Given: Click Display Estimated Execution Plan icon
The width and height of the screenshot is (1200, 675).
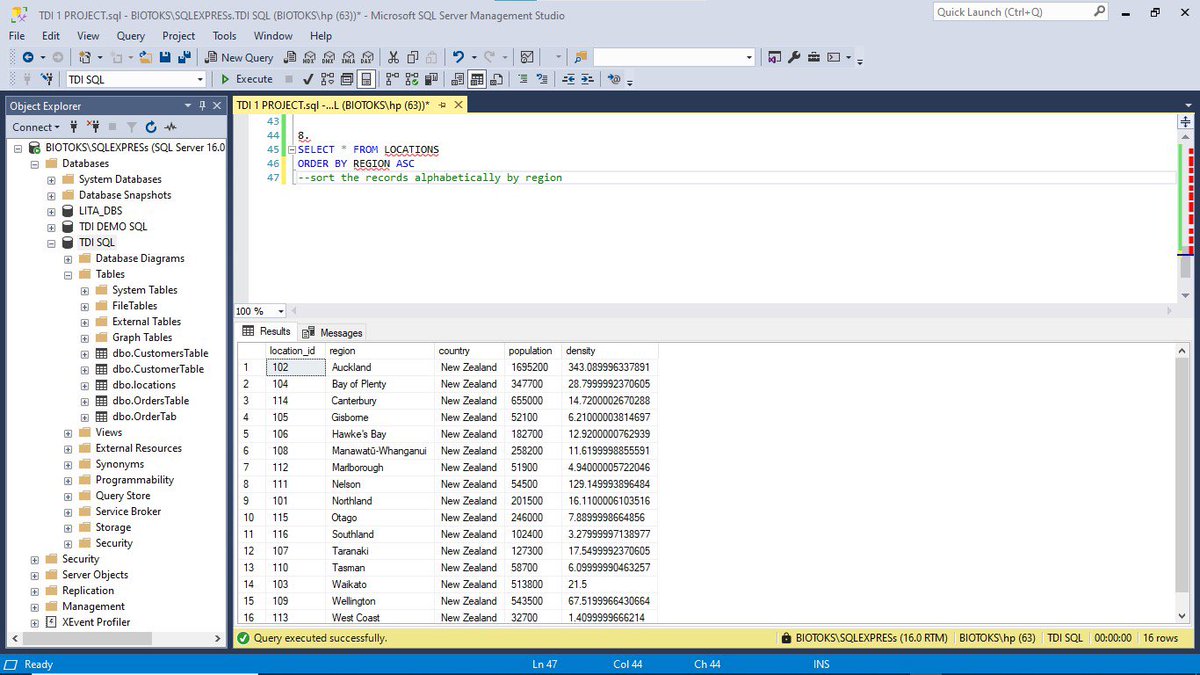Looking at the screenshot, I should (x=327, y=79).
